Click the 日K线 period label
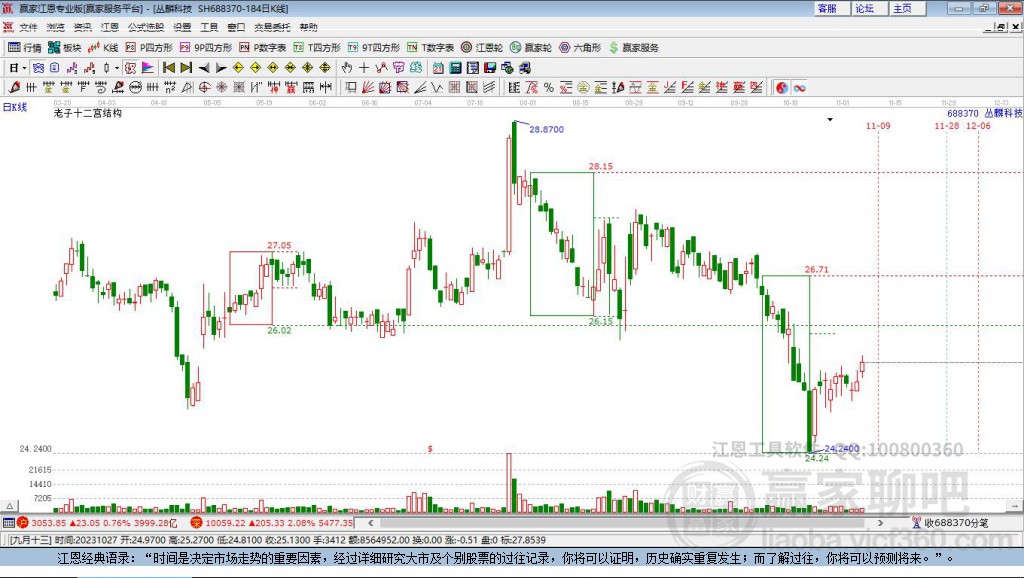Viewport: 1024px width, 578px height. coord(15,107)
